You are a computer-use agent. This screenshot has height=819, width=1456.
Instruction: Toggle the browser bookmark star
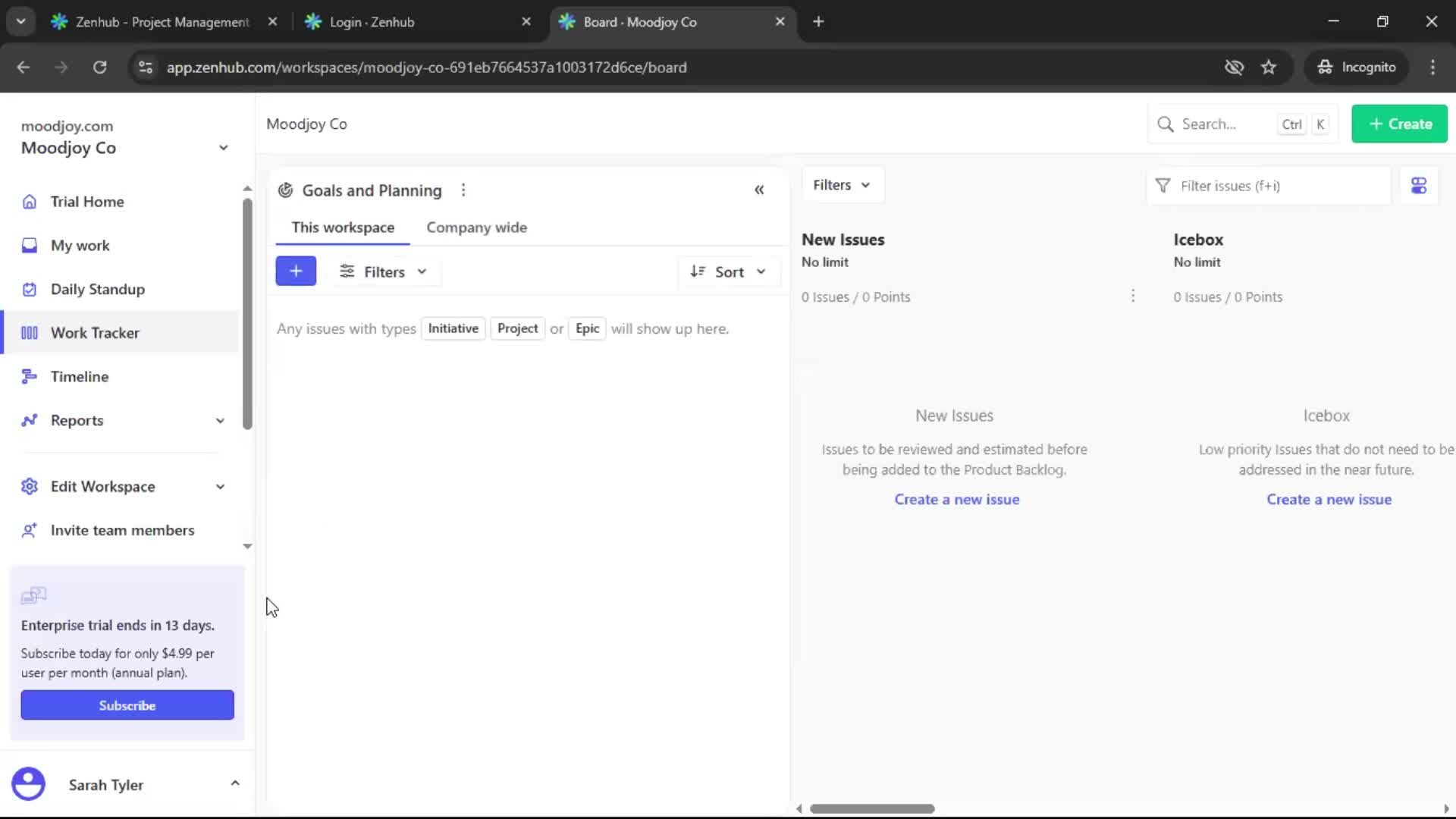point(1269,67)
